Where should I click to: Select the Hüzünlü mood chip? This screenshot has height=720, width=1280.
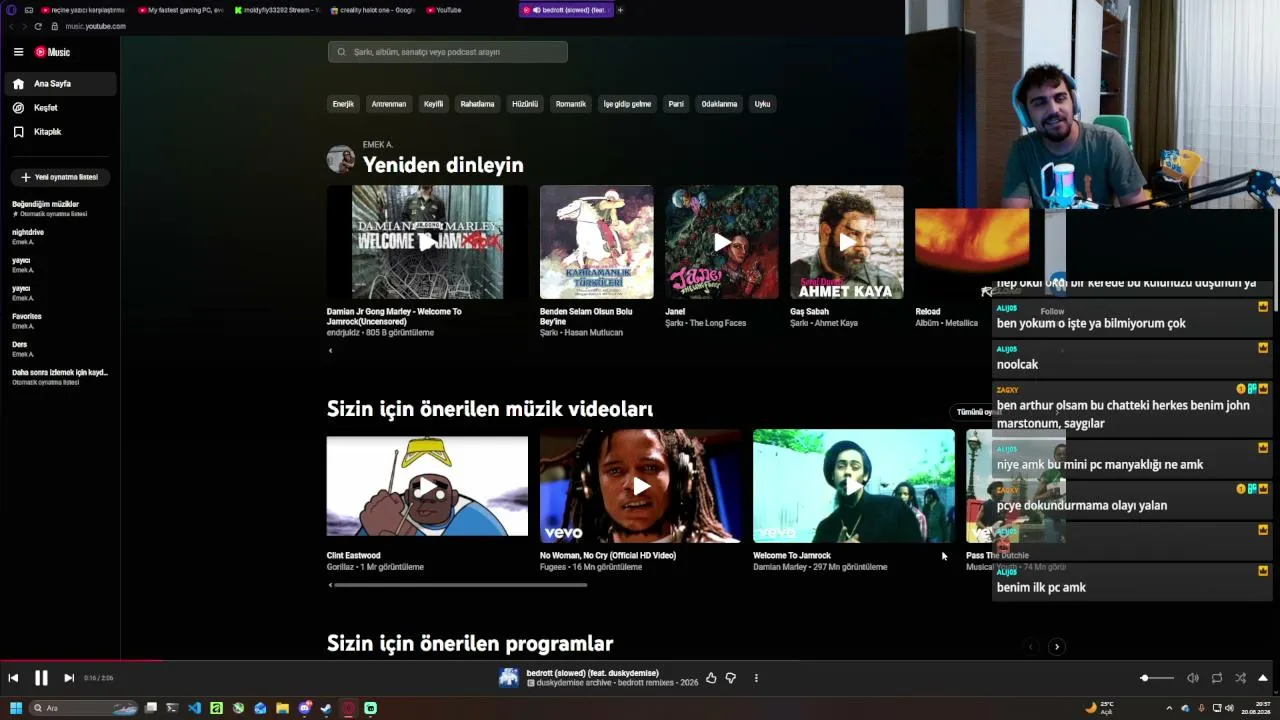525,104
